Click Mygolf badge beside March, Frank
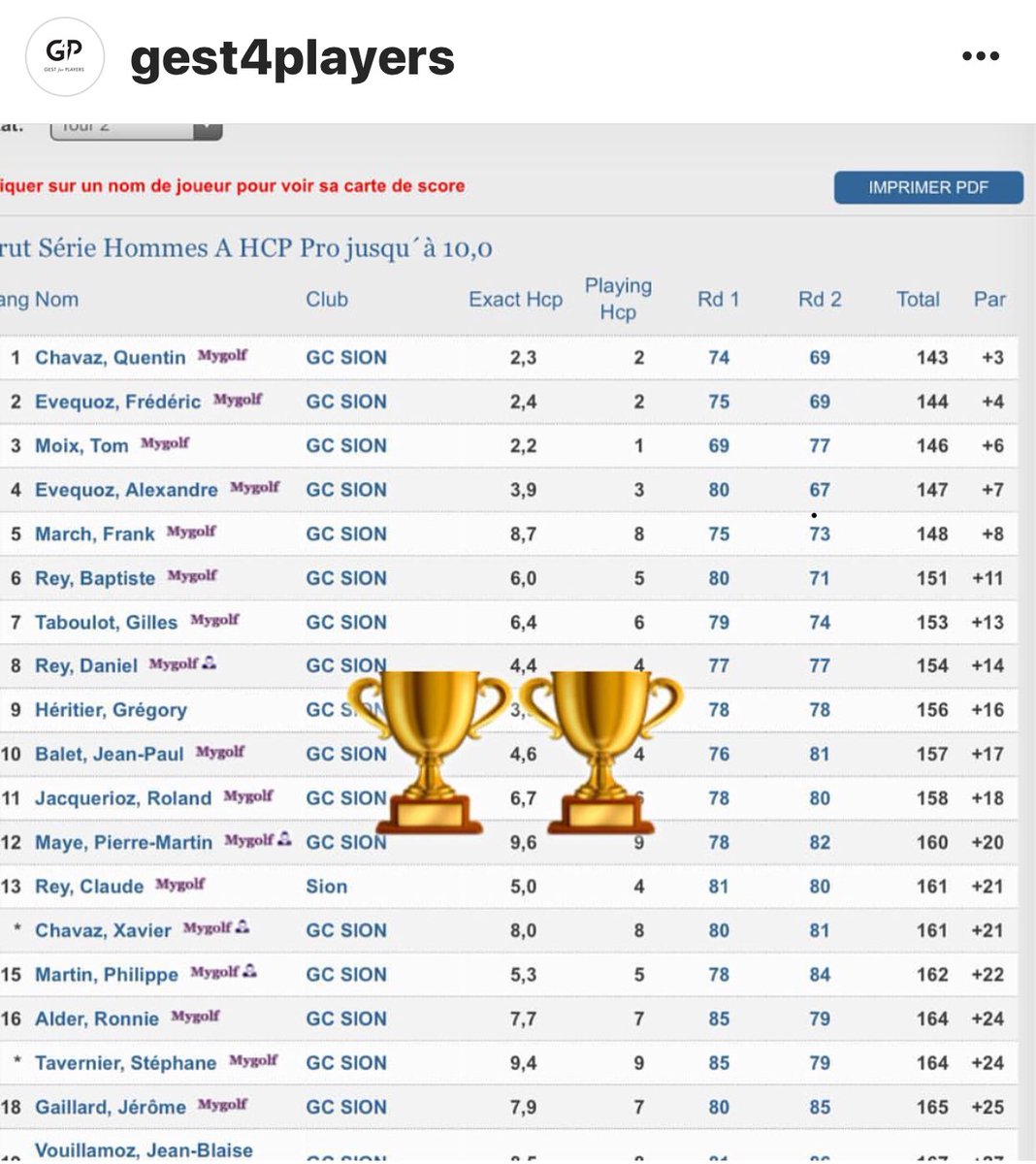1036x1164 pixels. (191, 532)
